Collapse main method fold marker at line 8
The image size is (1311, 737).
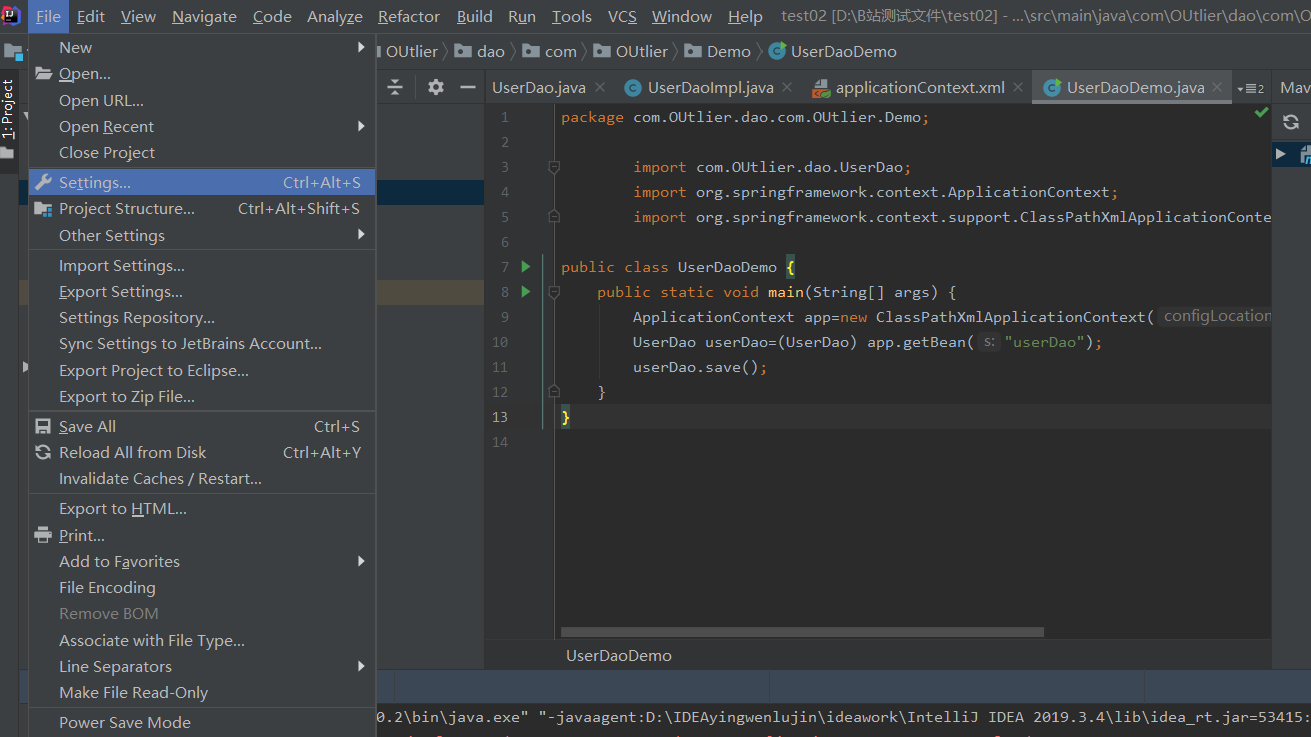(554, 292)
